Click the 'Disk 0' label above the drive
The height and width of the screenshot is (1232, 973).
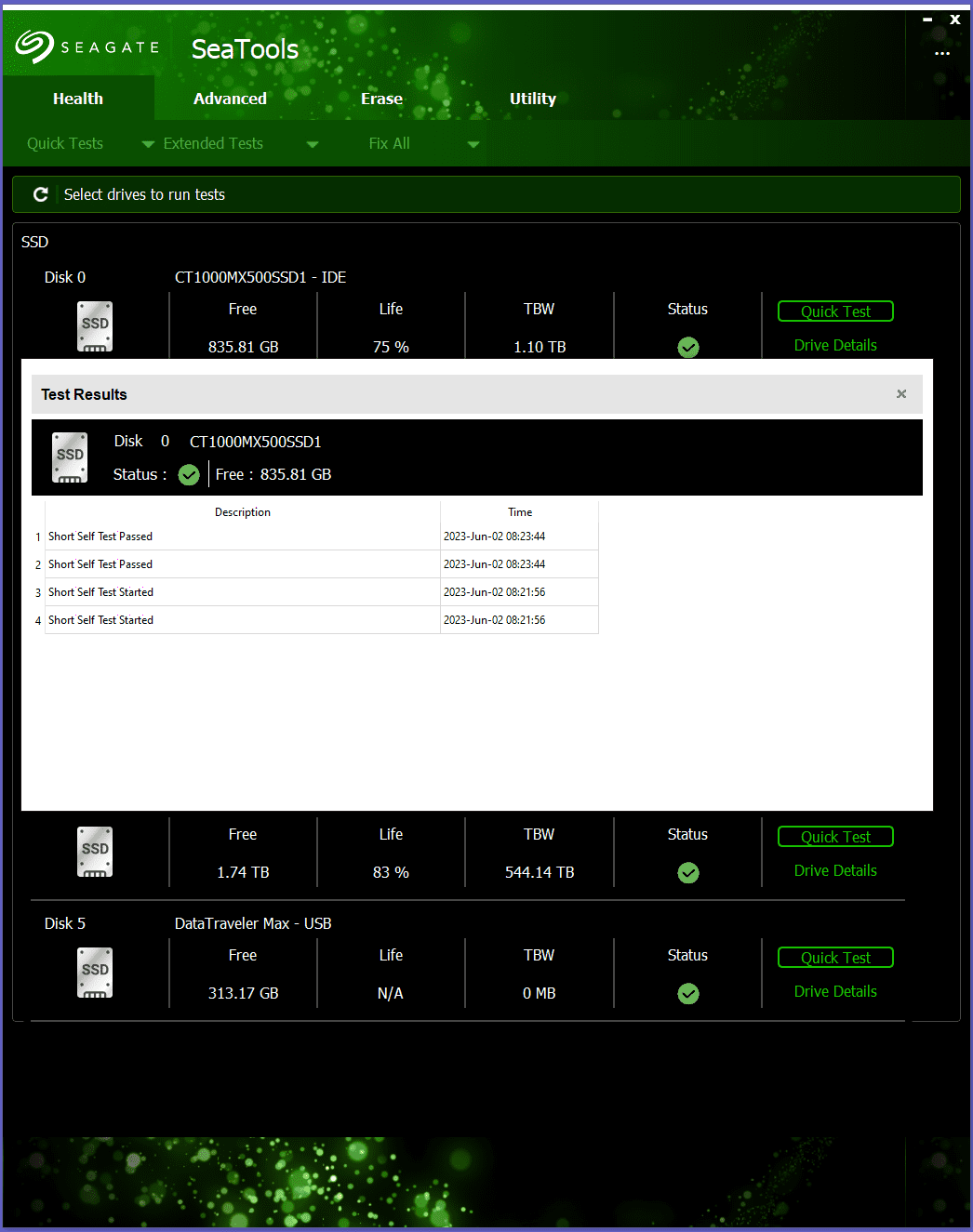click(65, 277)
